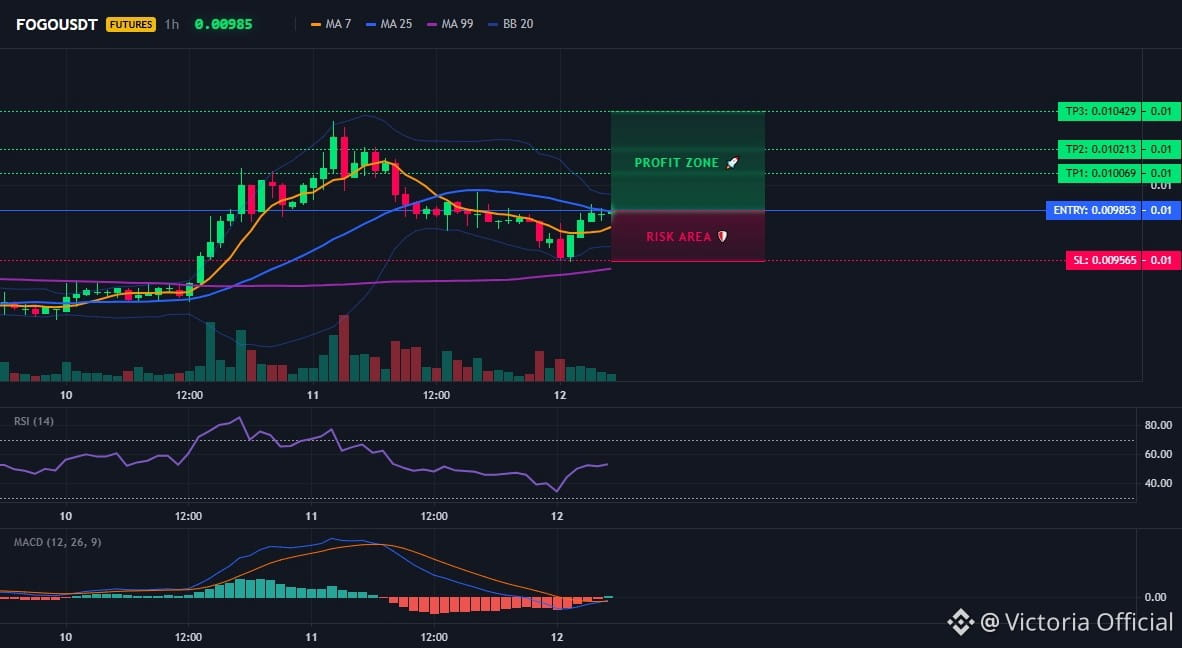Click the main chart date label 10
1182x648 pixels.
coord(66,395)
